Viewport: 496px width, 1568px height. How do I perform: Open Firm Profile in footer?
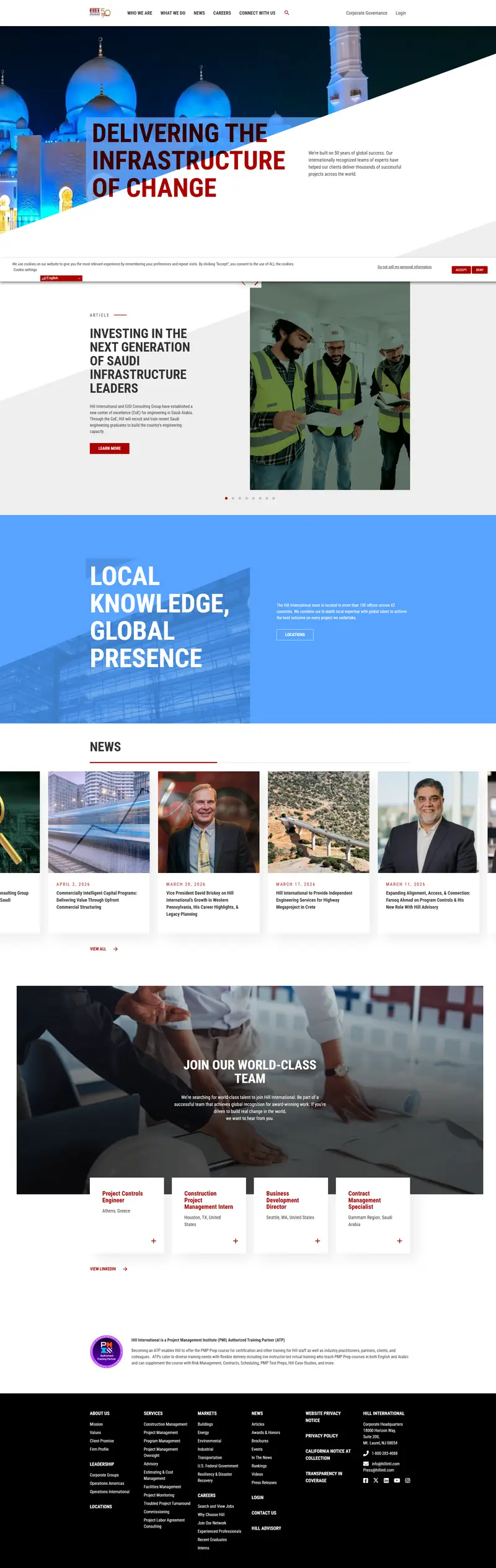point(99,1449)
